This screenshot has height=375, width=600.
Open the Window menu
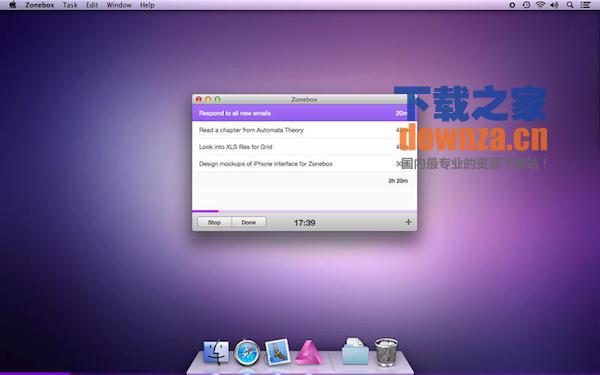[119, 5]
